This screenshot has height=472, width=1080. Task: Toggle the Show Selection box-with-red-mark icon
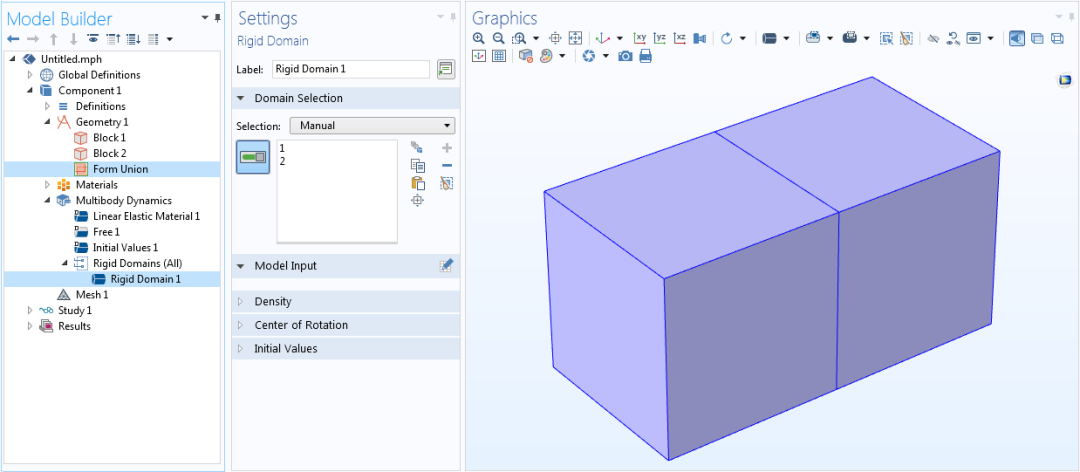pos(526,56)
